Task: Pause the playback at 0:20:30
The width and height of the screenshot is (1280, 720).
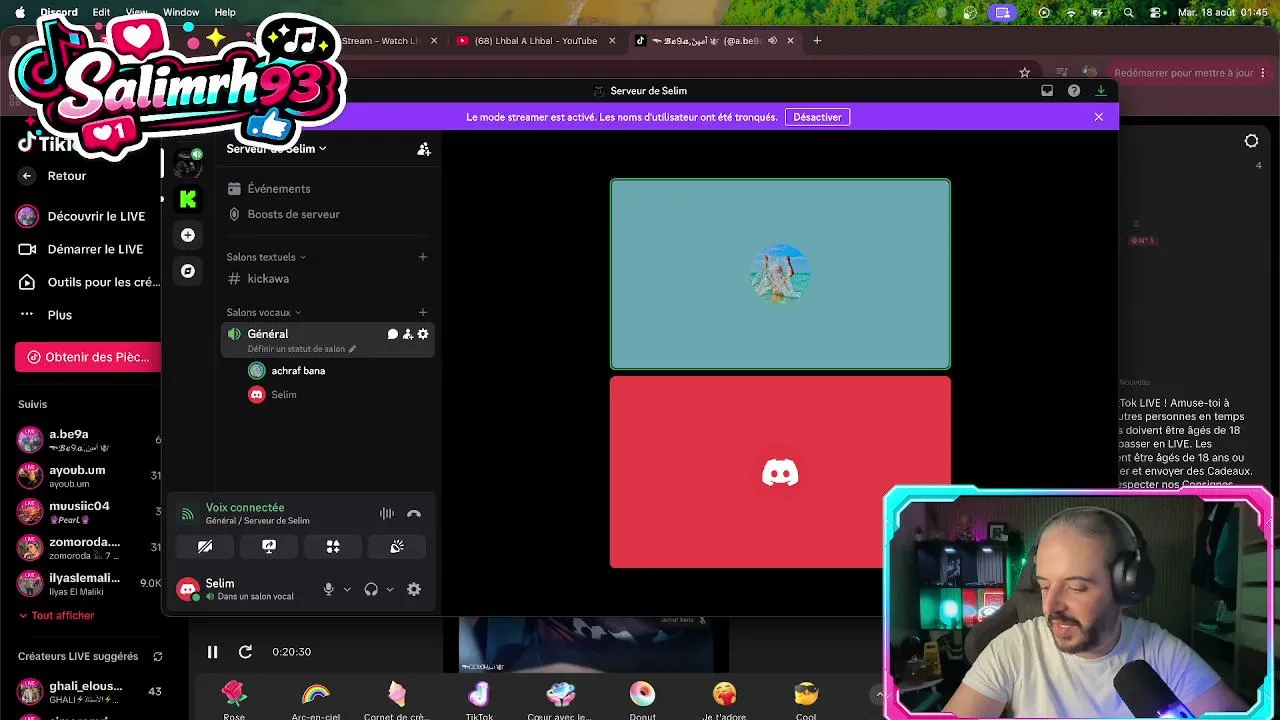Action: click(212, 652)
